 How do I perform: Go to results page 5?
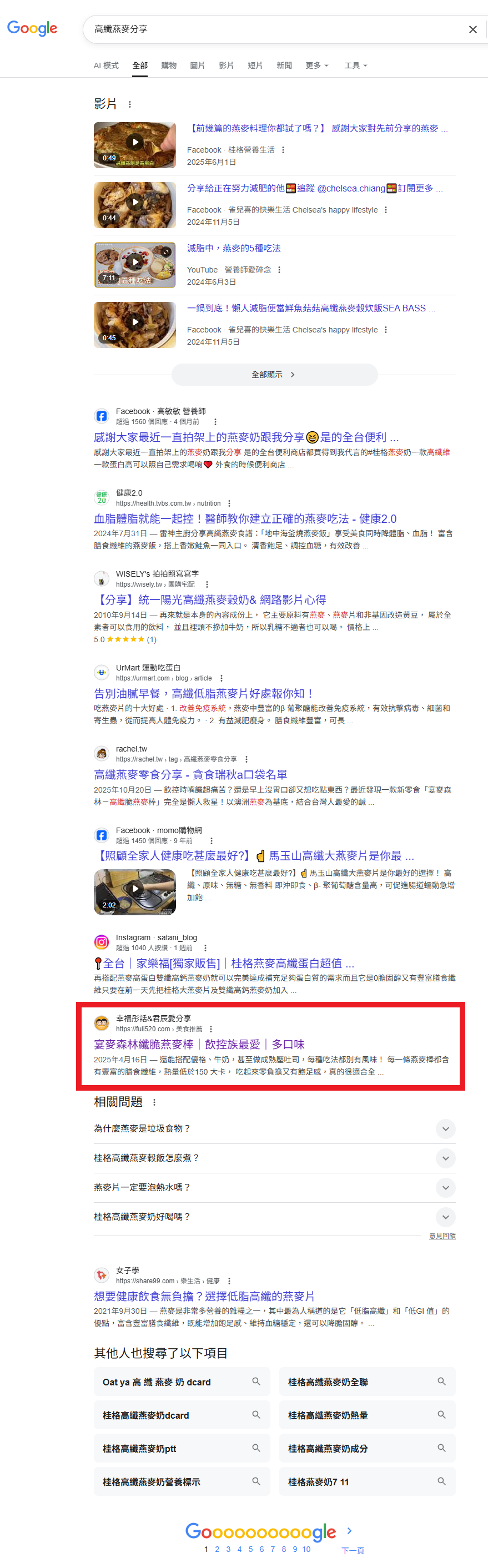pos(251,1549)
